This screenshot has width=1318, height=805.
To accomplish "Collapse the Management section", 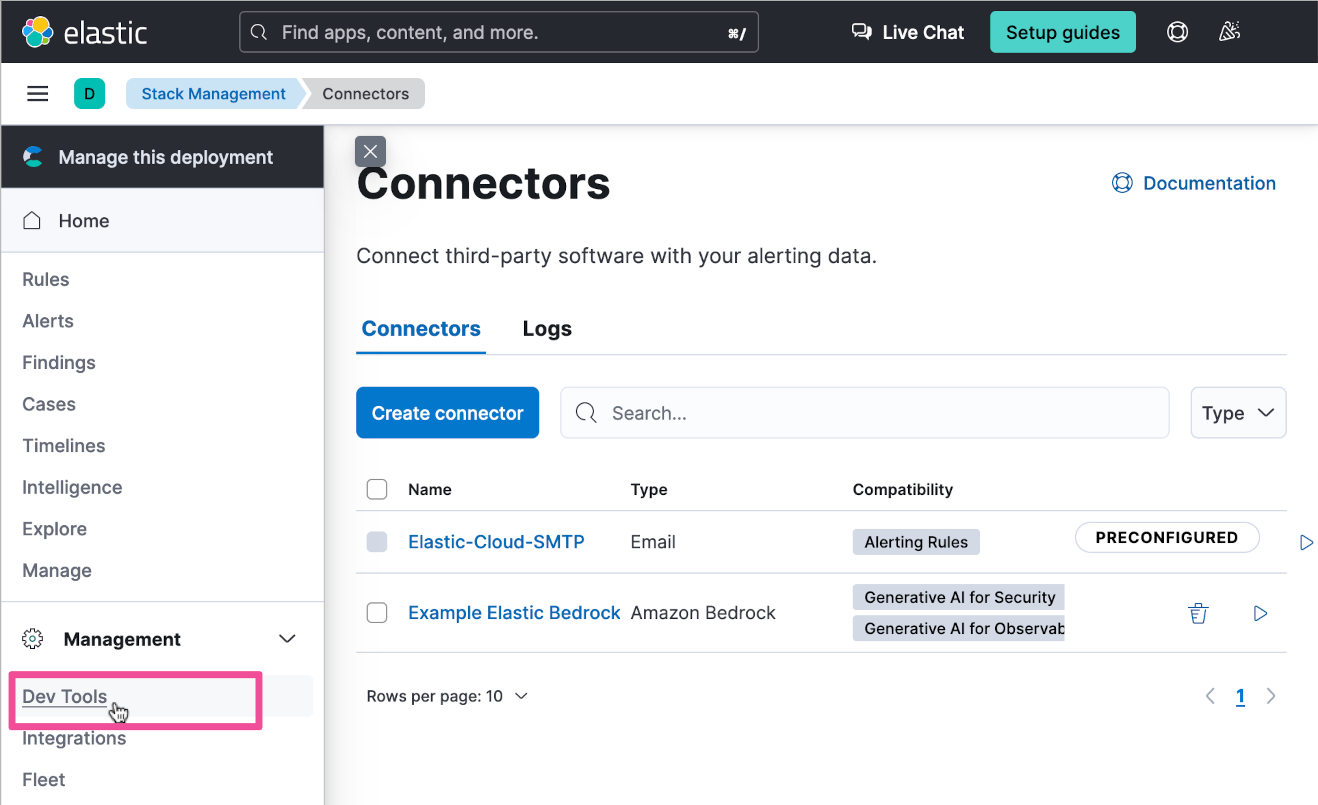I will click(287, 639).
